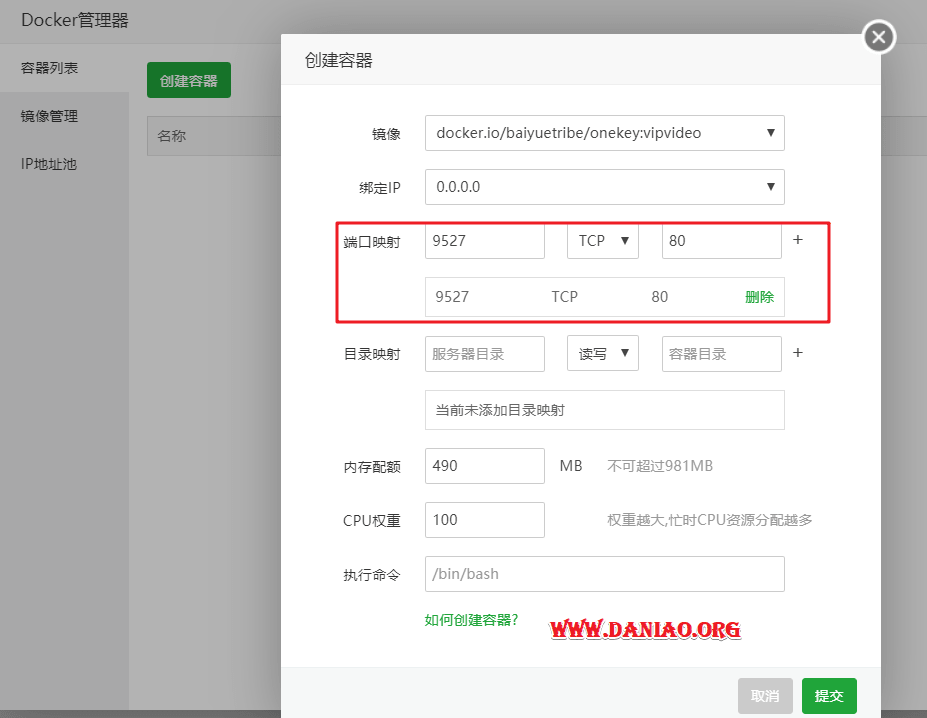The height and width of the screenshot is (718, 927).
Task: Open the TCP protocol dropdown
Action: pos(602,241)
